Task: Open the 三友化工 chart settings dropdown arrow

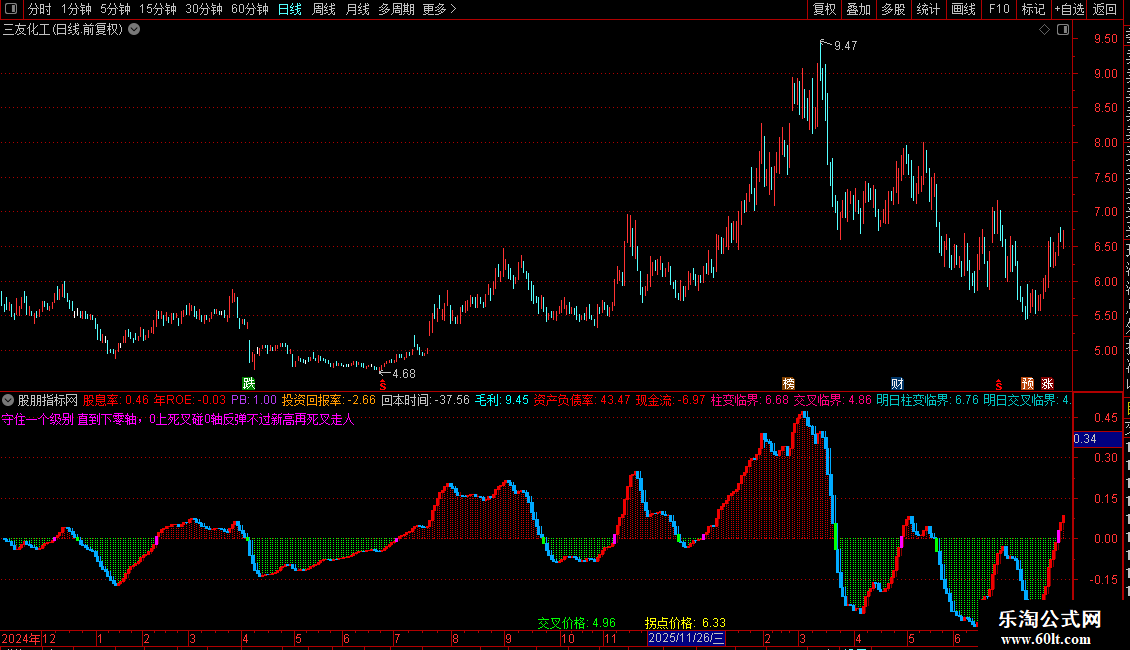Action: click(134, 30)
